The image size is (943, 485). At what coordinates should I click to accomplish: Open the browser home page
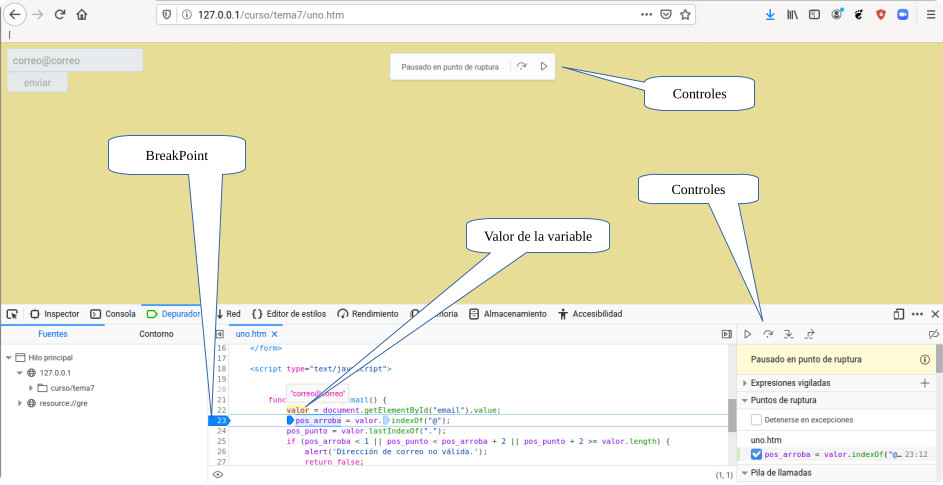pos(82,14)
